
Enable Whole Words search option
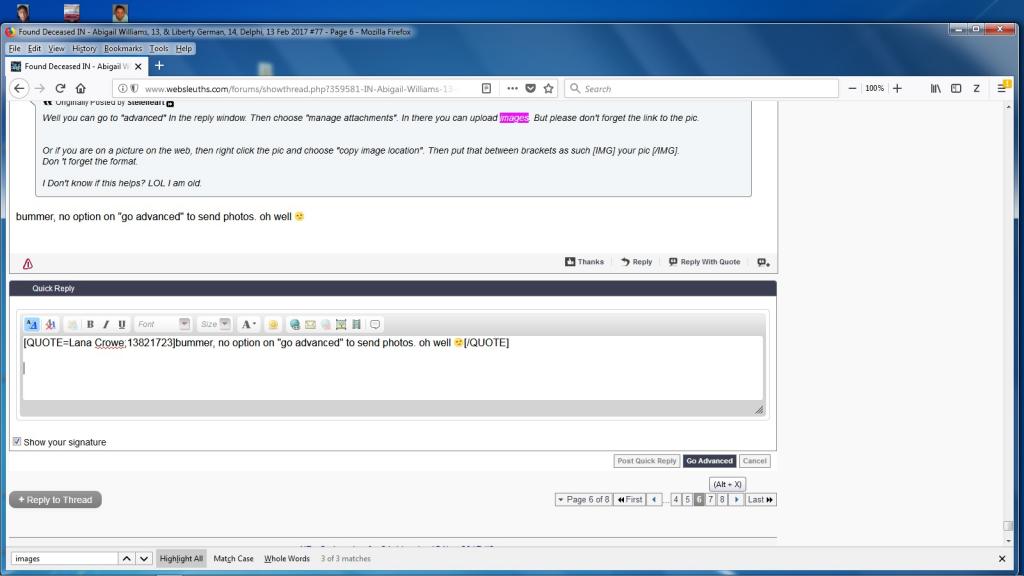point(287,559)
